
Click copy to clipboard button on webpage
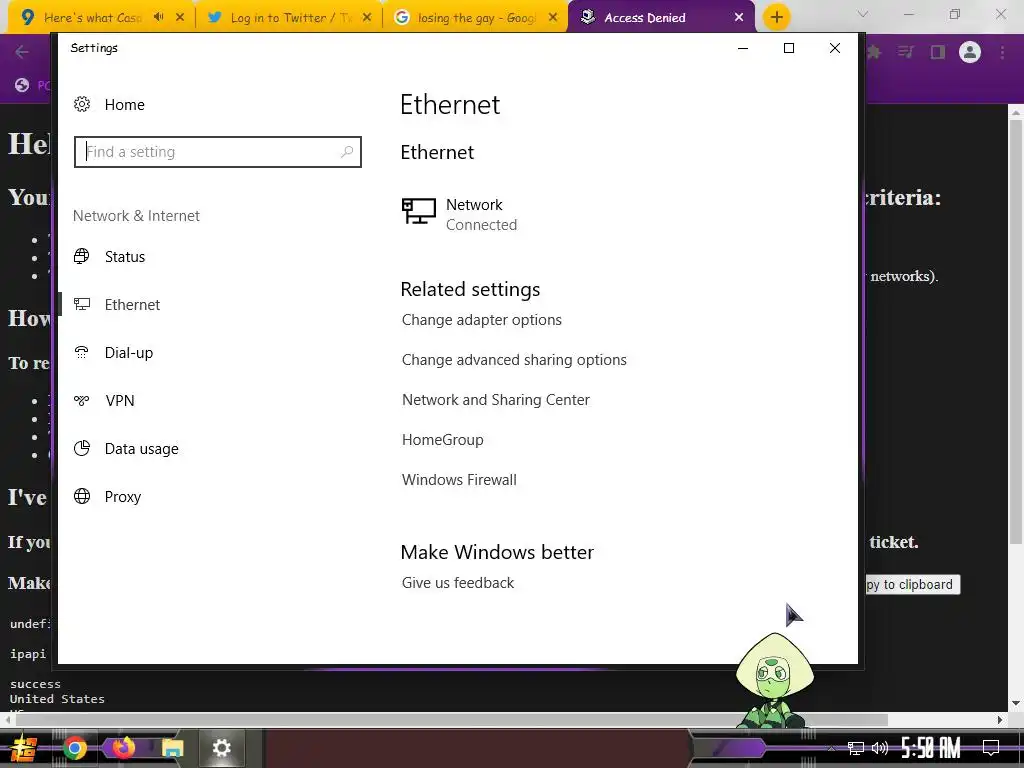click(912, 584)
